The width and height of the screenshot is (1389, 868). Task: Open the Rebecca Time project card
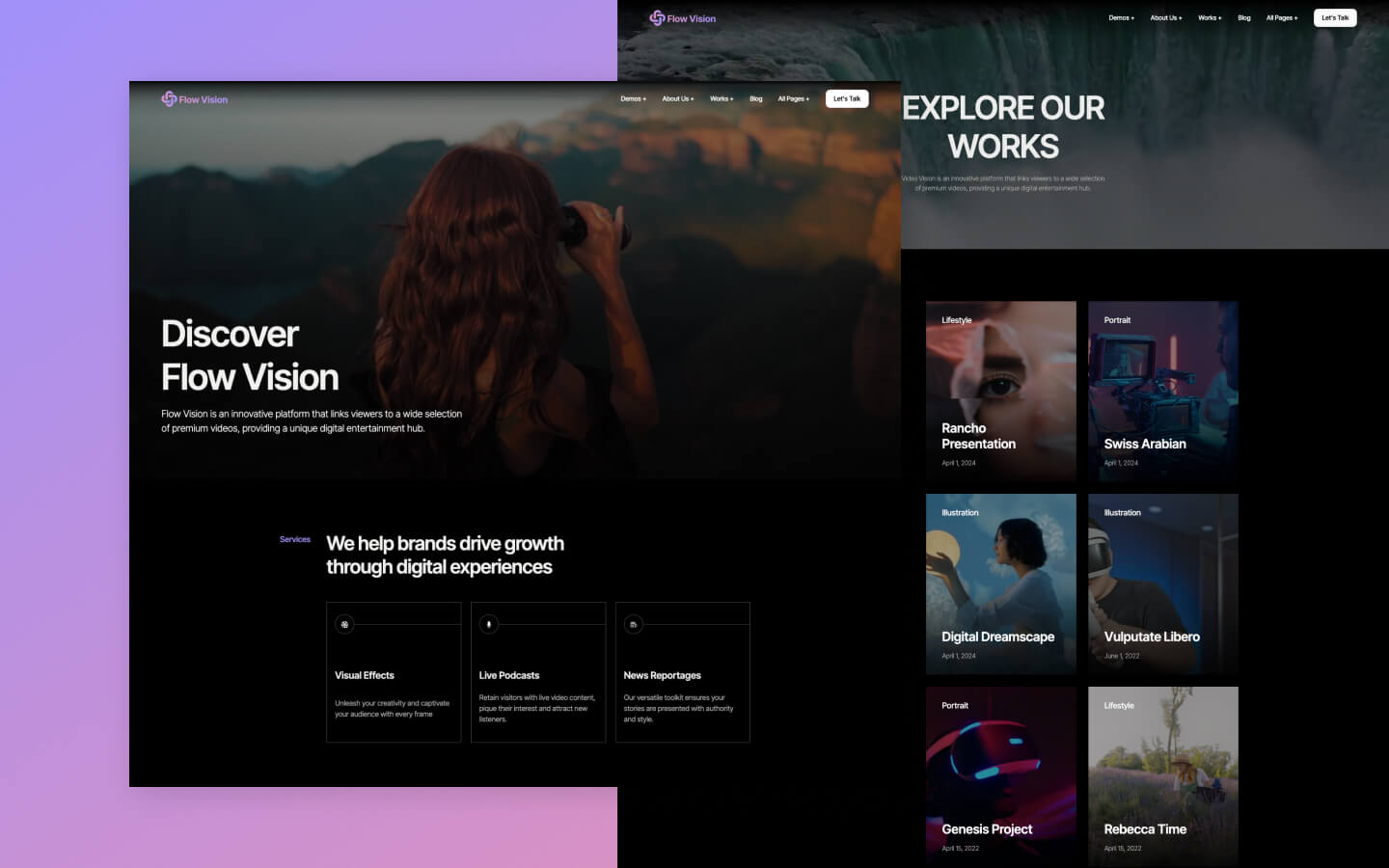tap(1162, 776)
